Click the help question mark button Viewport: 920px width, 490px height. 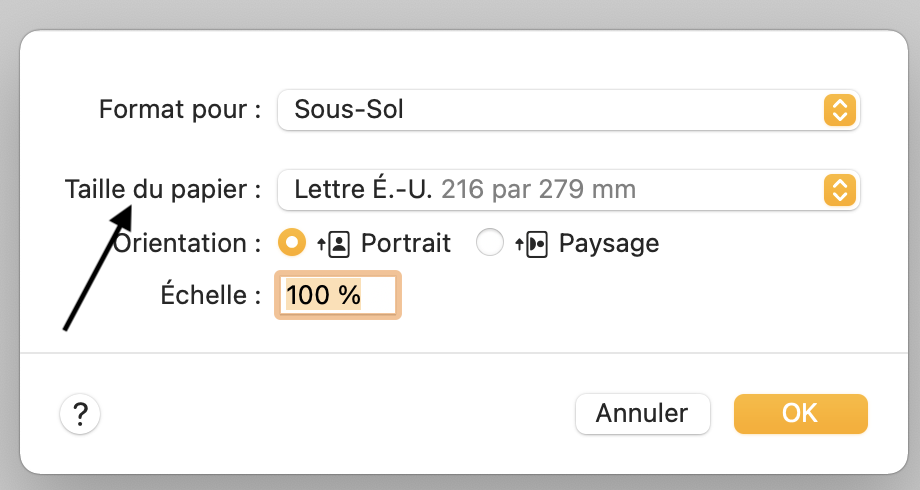81,414
